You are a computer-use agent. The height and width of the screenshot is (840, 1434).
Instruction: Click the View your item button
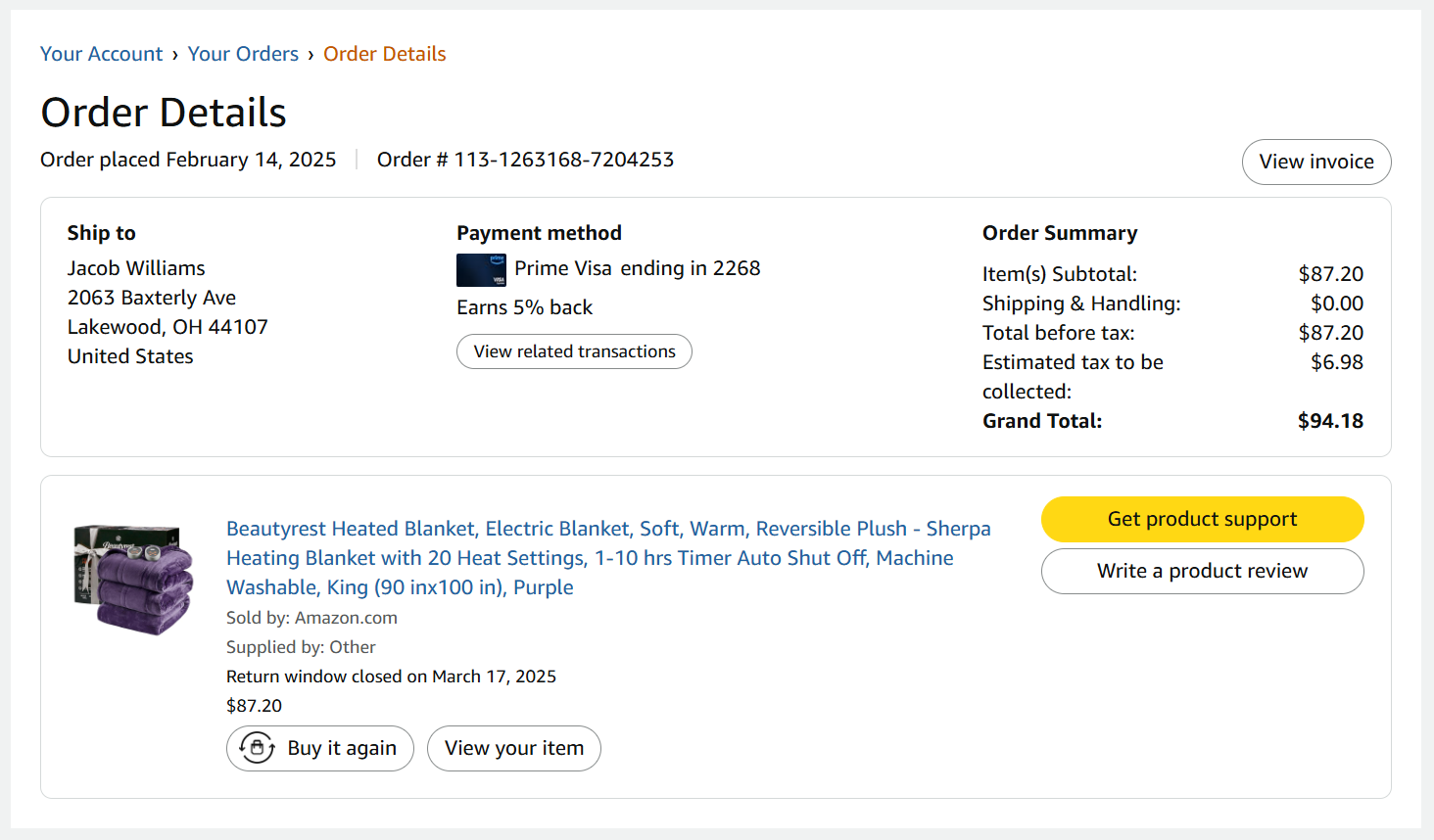[514, 748]
